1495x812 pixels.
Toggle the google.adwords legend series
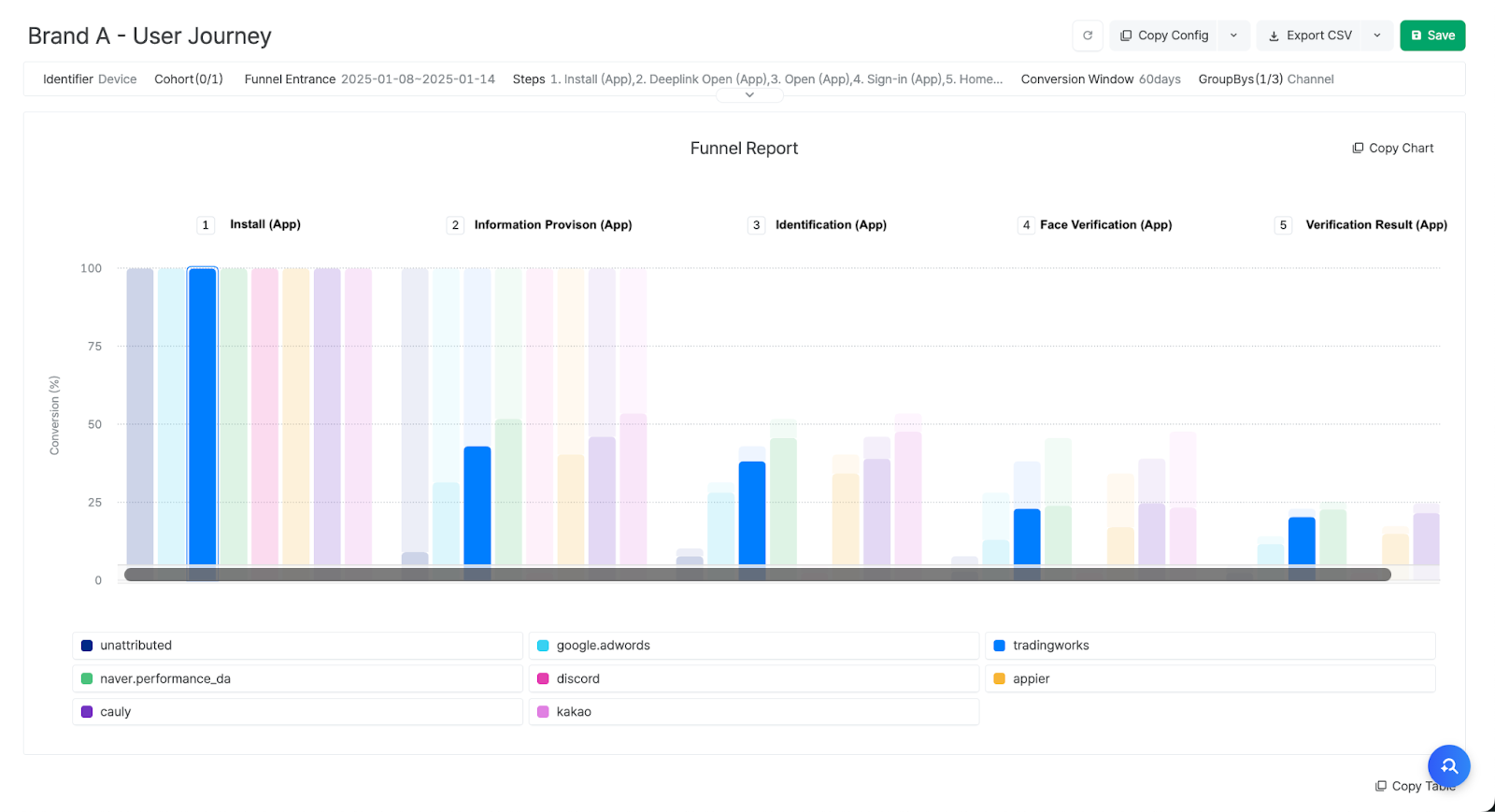coord(603,646)
